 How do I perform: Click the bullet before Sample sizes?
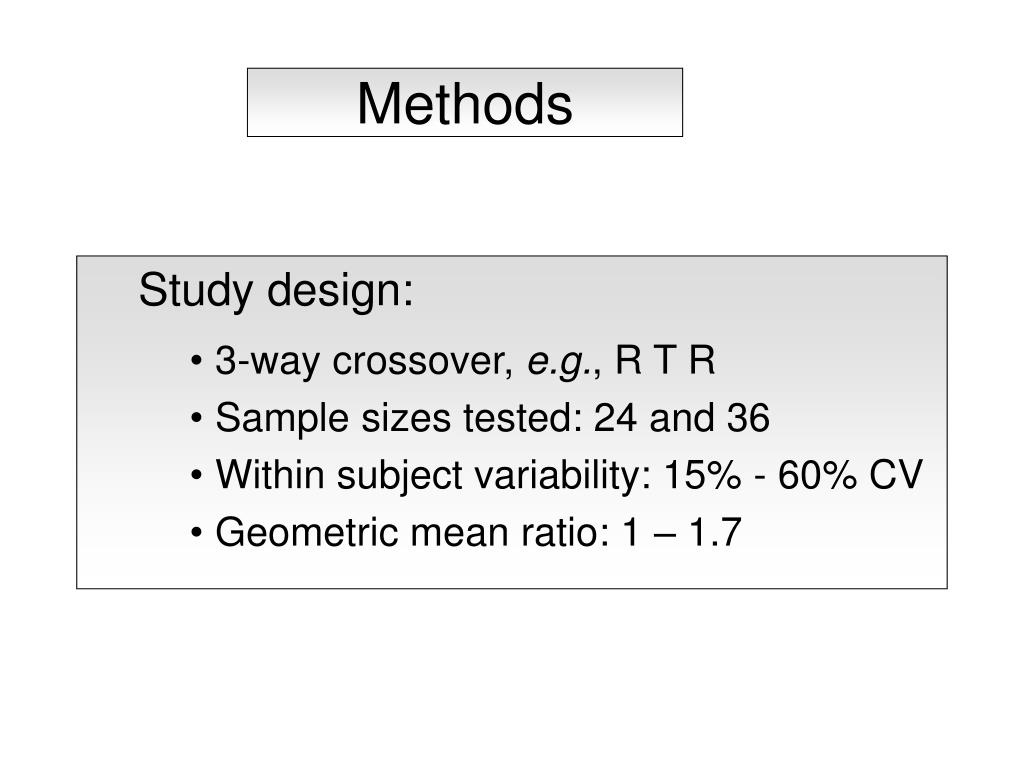tap(197, 419)
